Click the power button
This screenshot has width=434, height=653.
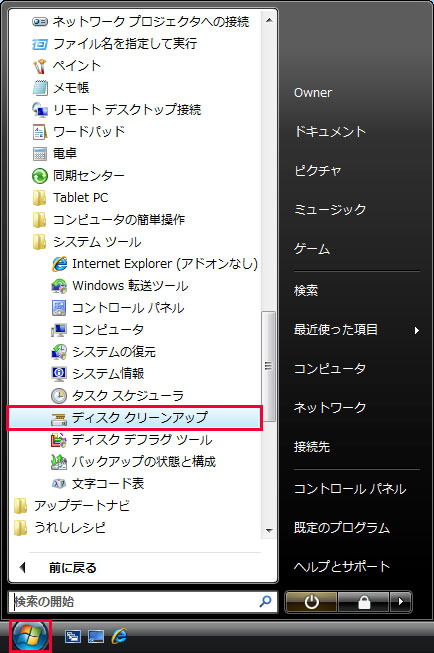coord(311,602)
